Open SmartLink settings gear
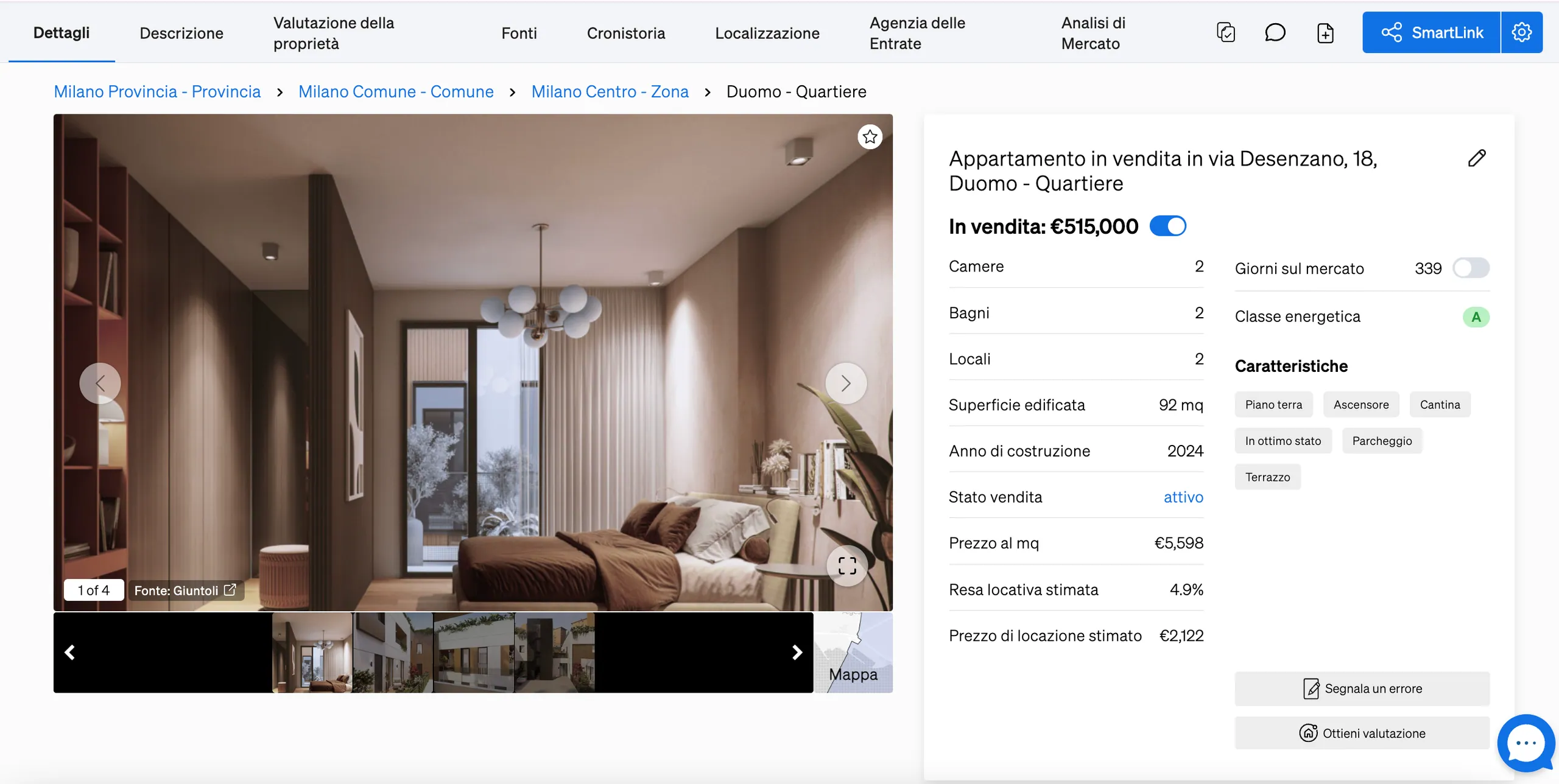This screenshot has height=784, width=1559. [1521, 32]
